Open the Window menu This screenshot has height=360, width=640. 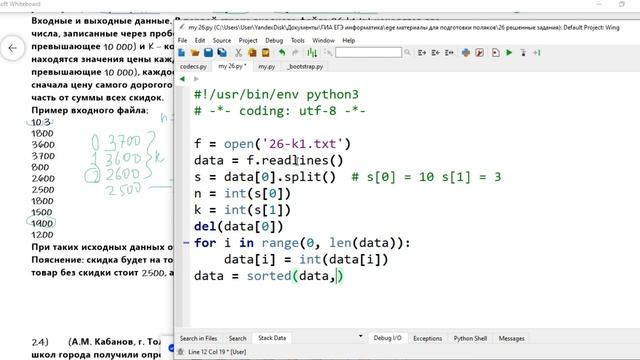click(x=323, y=40)
